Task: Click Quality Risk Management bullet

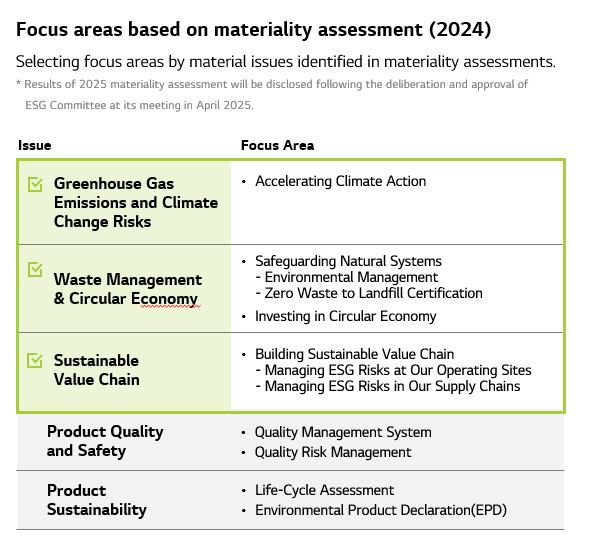Action: pos(333,452)
